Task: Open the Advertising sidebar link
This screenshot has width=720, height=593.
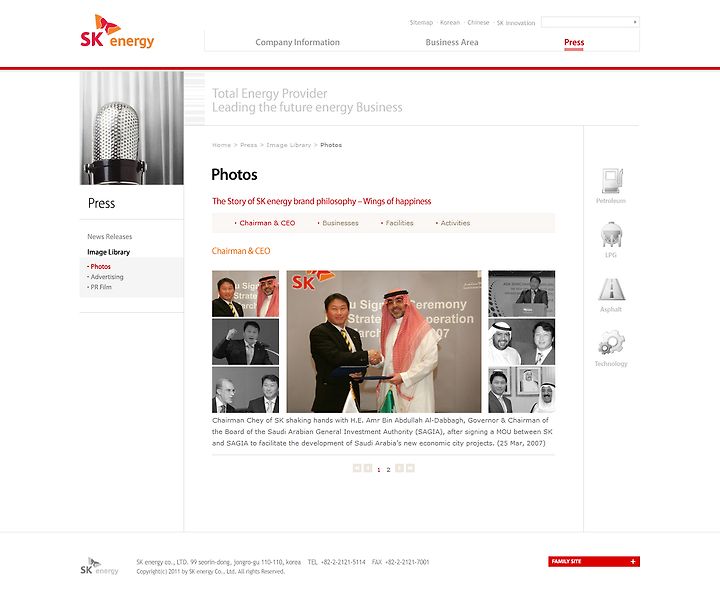Action: click(x=105, y=277)
